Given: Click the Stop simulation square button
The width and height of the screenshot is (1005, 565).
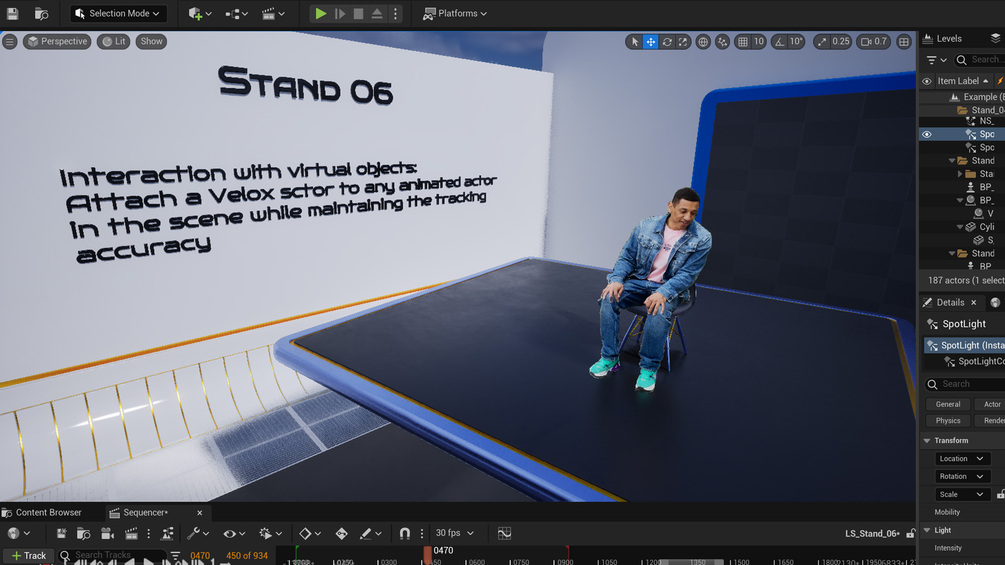Looking at the screenshot, I should [358, 13].
